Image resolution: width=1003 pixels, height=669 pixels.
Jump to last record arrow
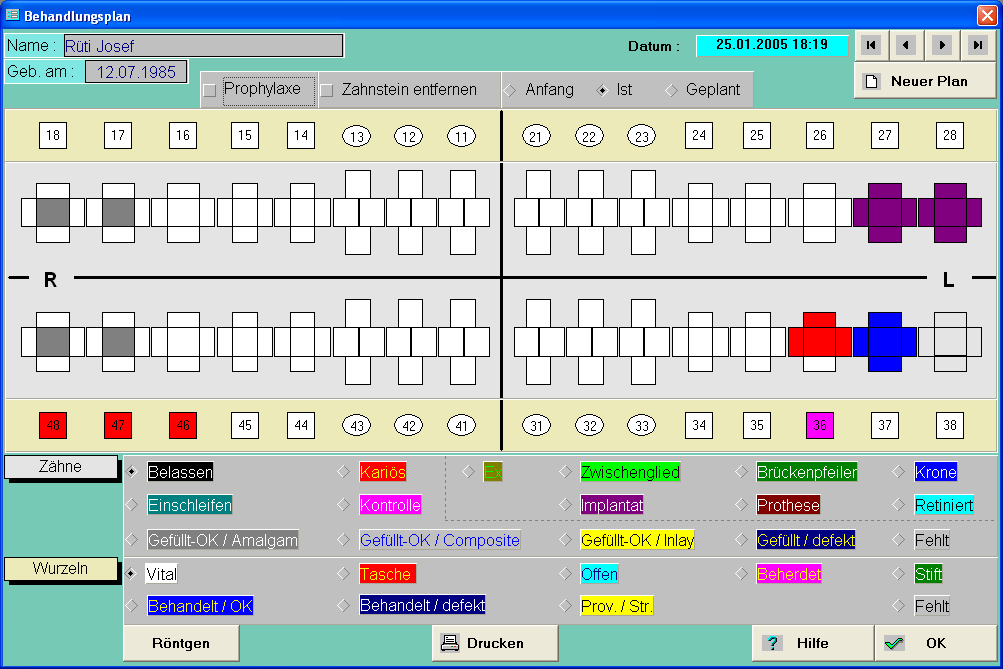[976, 45]
